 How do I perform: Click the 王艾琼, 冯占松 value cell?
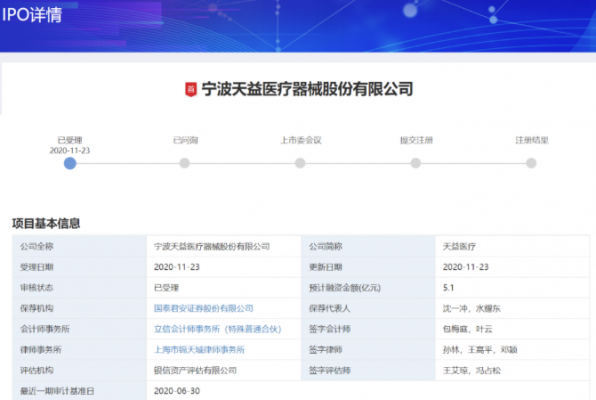click(513, 370)
